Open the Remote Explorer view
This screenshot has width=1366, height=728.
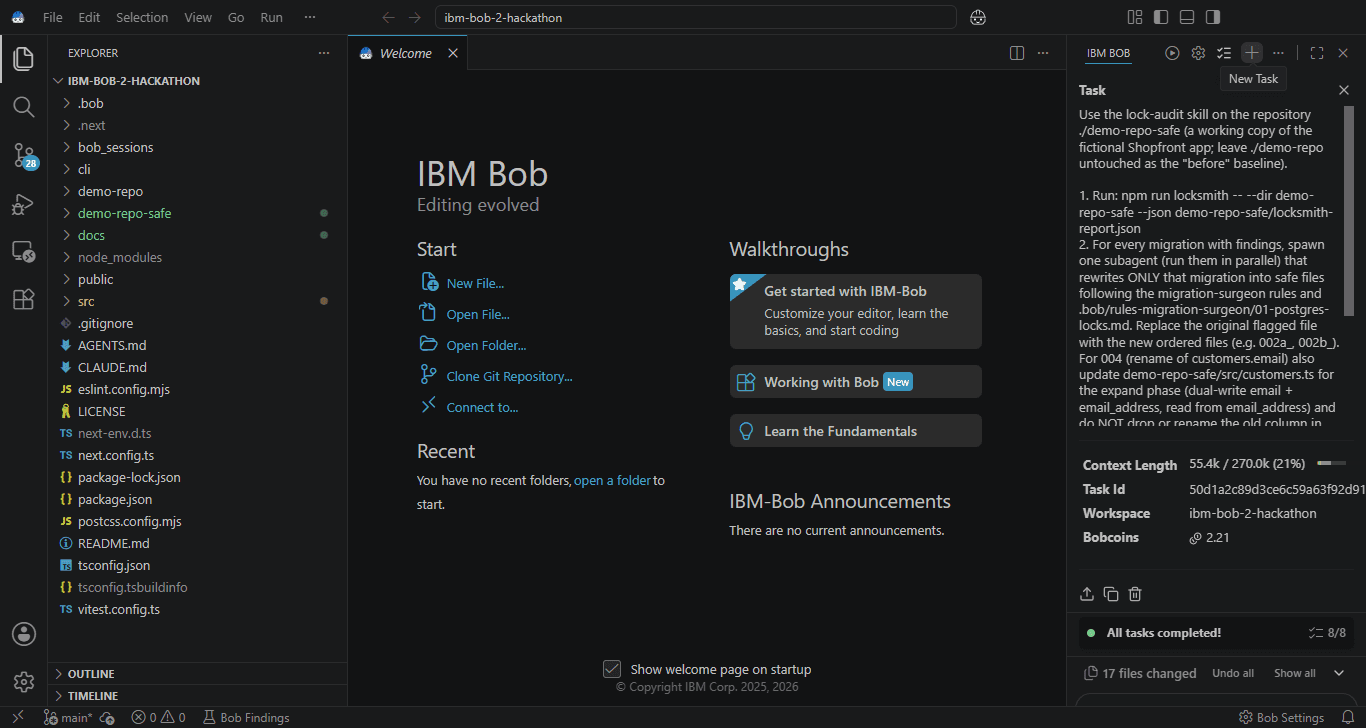24,251
